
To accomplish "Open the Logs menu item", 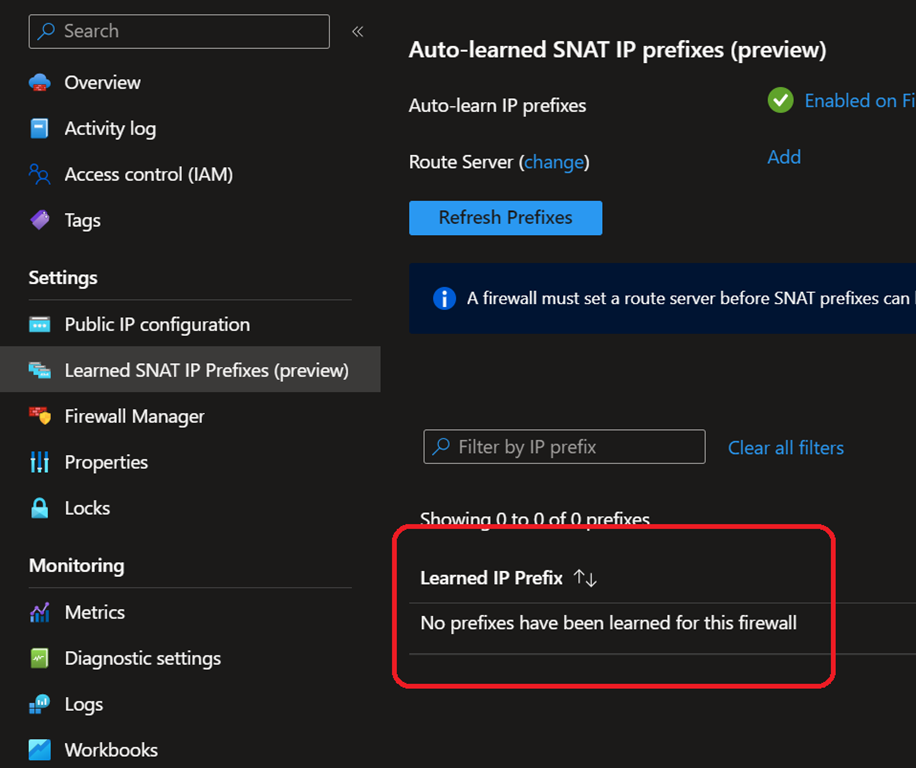I will 84,704.
